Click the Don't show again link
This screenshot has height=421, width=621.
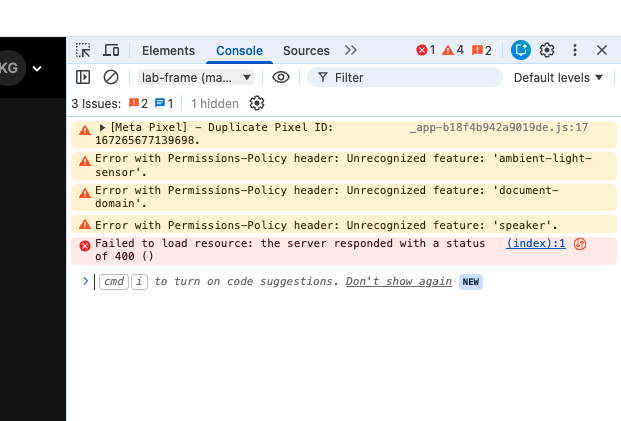coord(399,282)
